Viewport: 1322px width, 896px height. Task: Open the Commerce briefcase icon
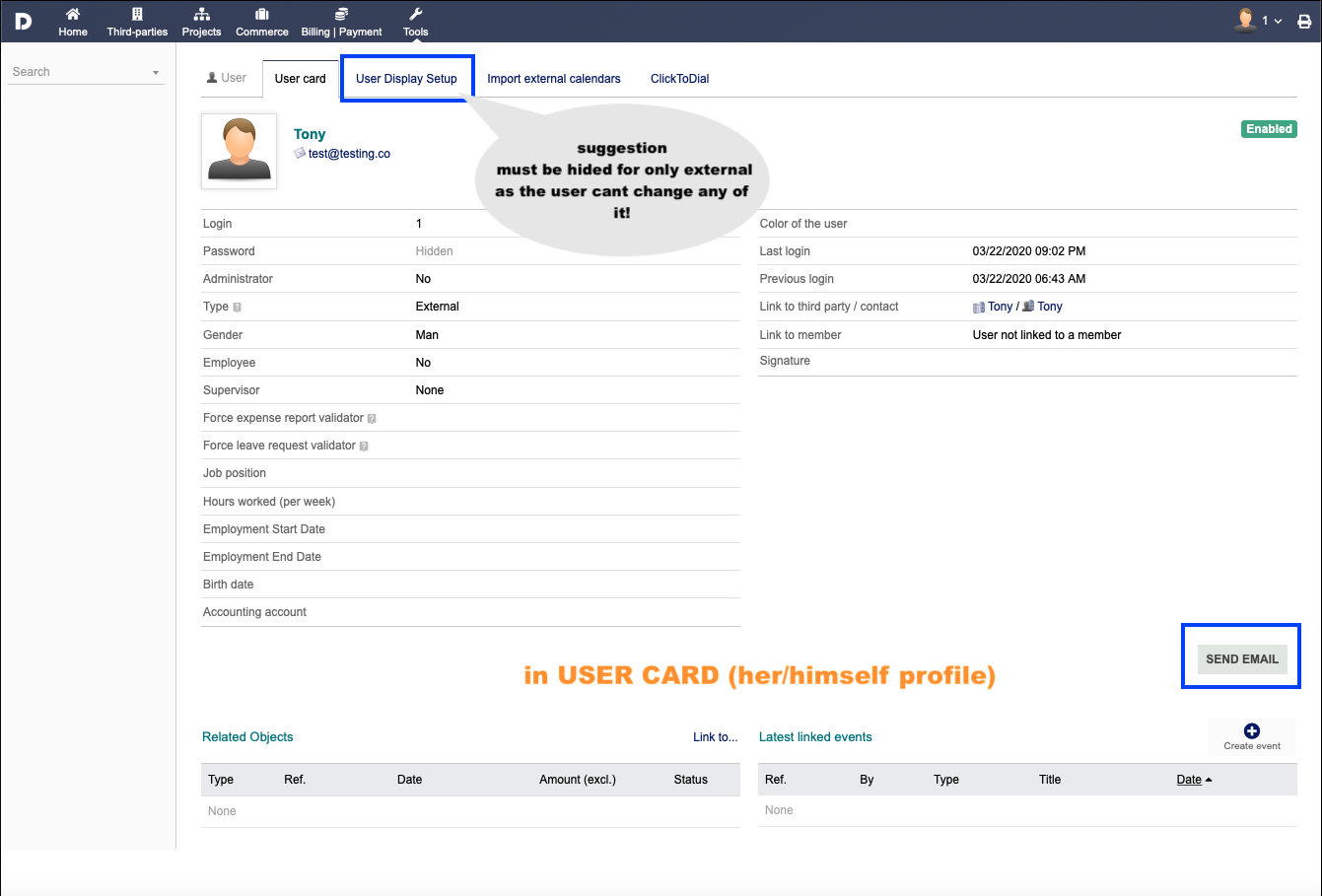262,15
